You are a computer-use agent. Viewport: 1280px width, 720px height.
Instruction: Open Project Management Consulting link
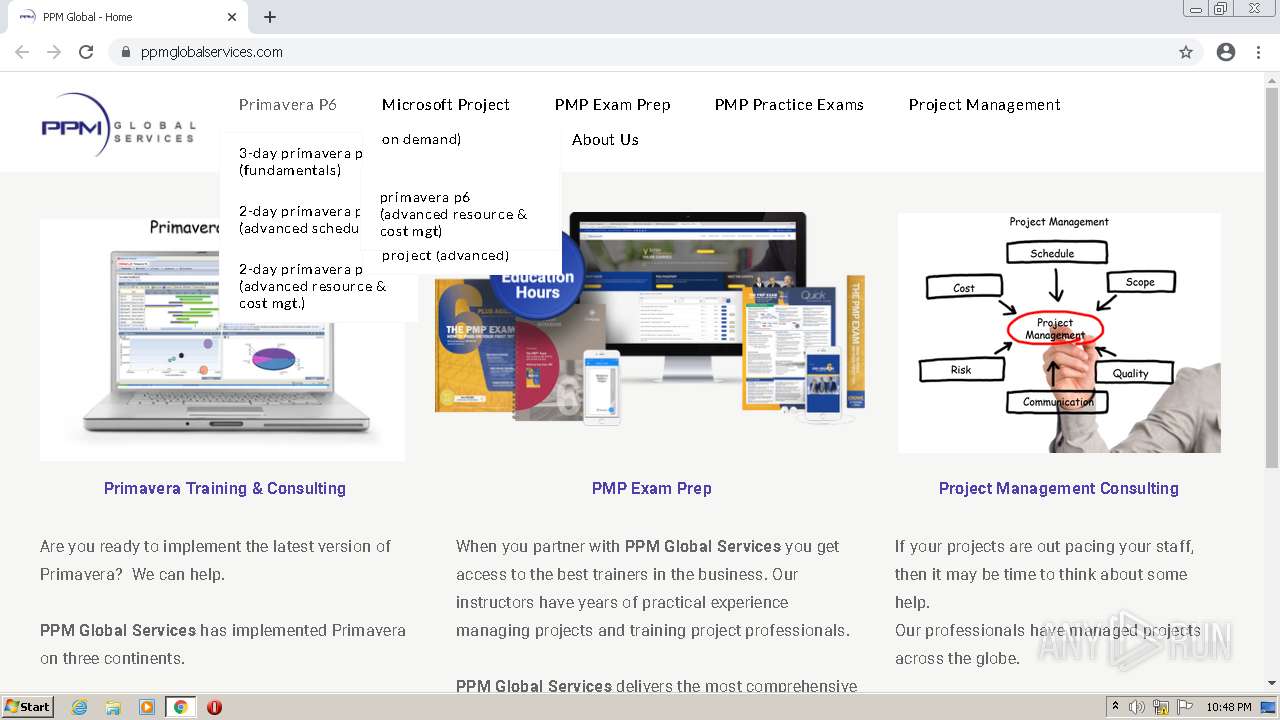pos(1059,488)
